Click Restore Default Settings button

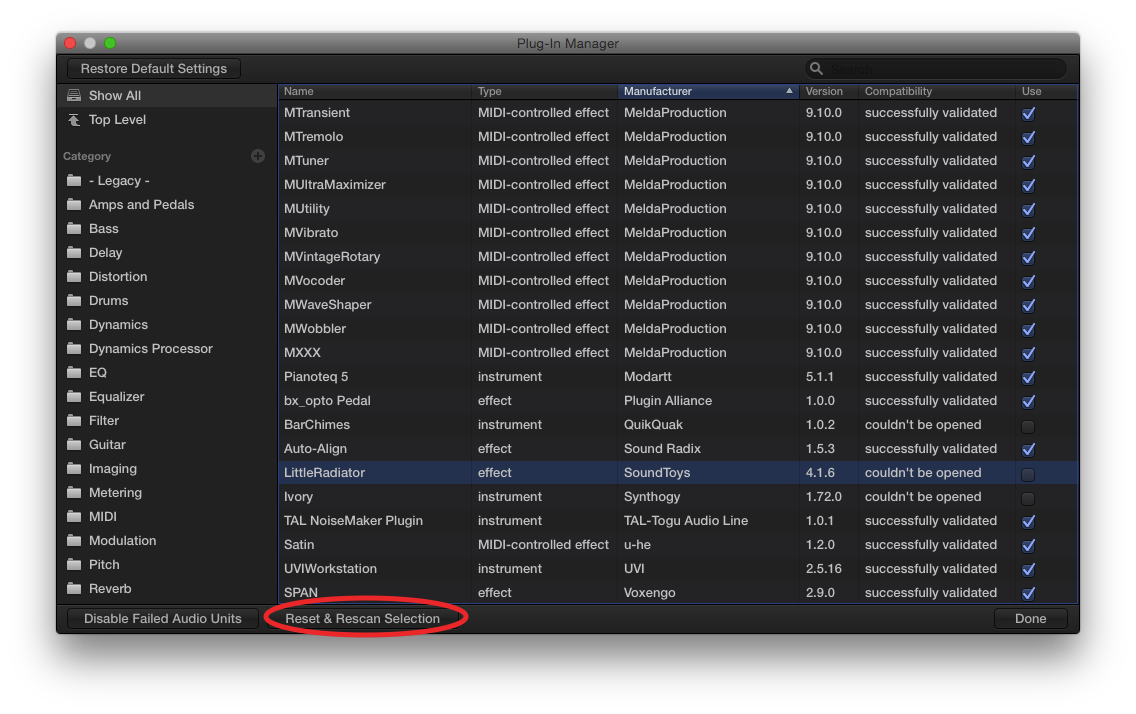pos(154,69)
